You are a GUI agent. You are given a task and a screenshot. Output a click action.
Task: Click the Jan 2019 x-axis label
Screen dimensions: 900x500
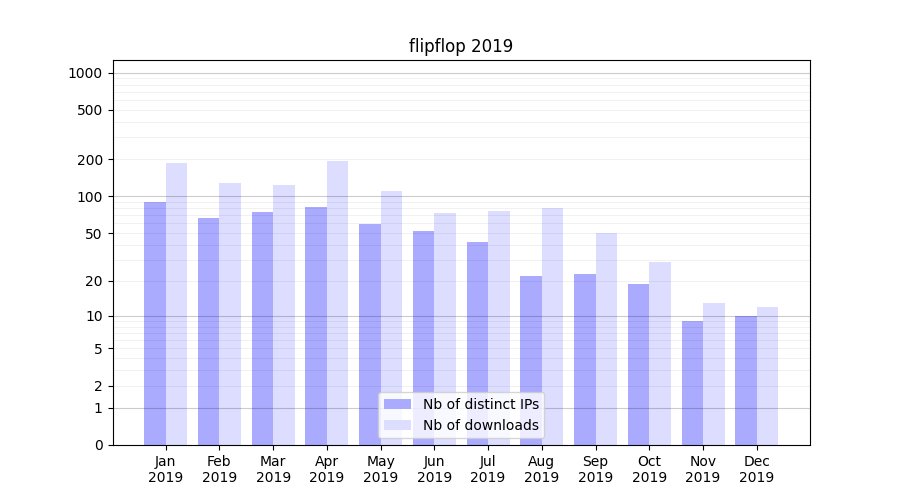pyautogui.click(x=166, y=469)
